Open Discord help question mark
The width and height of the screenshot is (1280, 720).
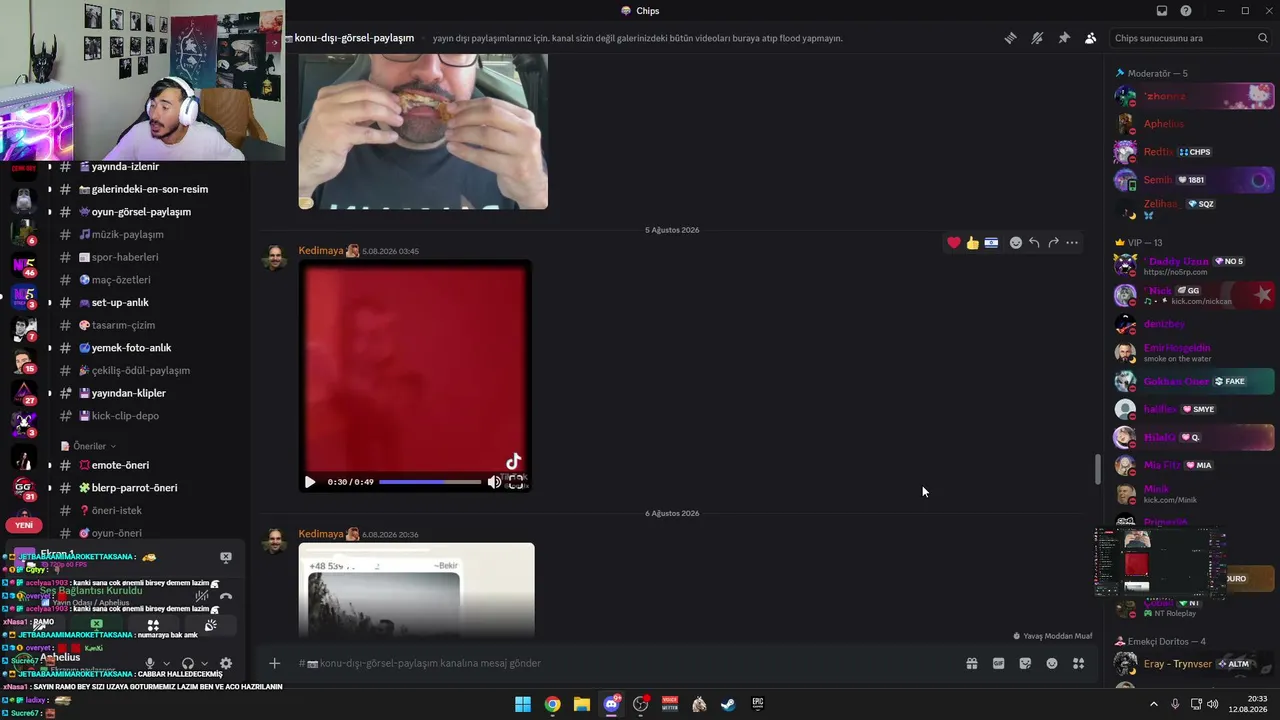pos(1186,11)
